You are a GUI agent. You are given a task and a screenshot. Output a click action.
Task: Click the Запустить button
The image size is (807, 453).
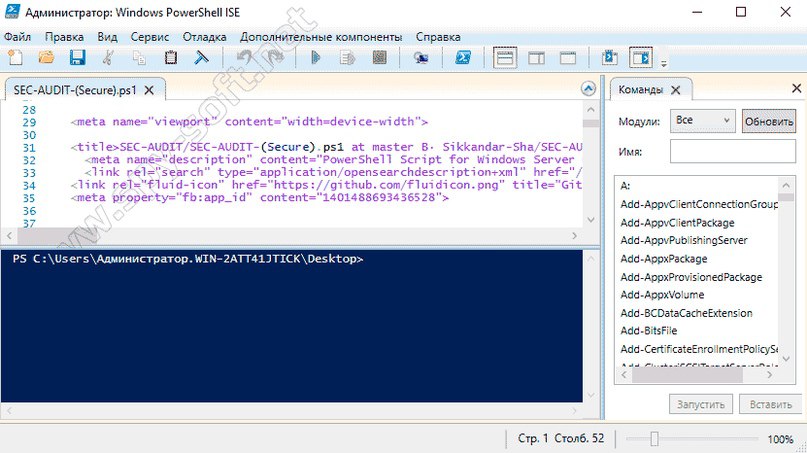(x=700, y=405)
